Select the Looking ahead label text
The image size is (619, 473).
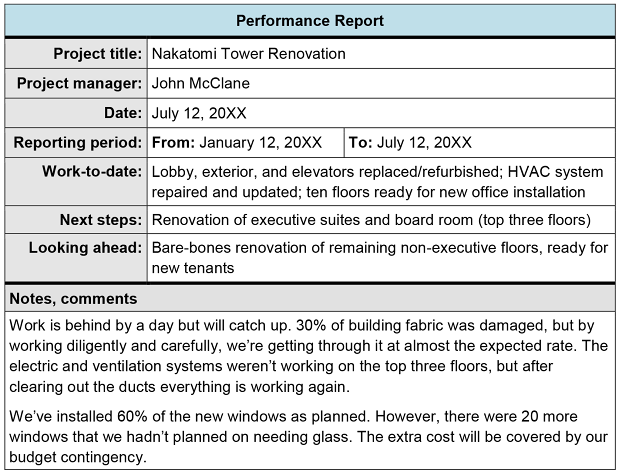tap(85, 247)
